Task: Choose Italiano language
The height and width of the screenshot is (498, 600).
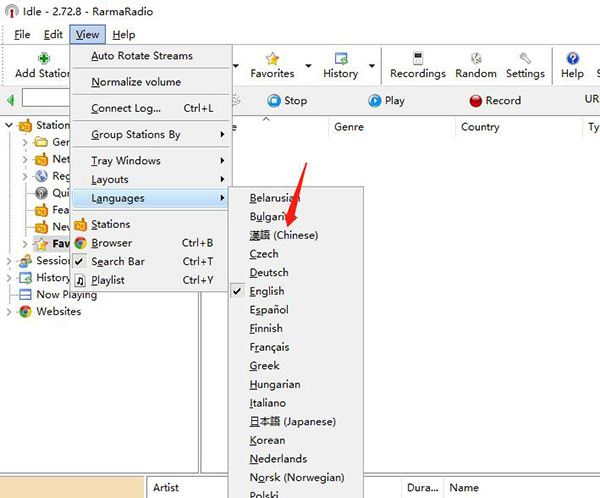Action: [267, 403]
